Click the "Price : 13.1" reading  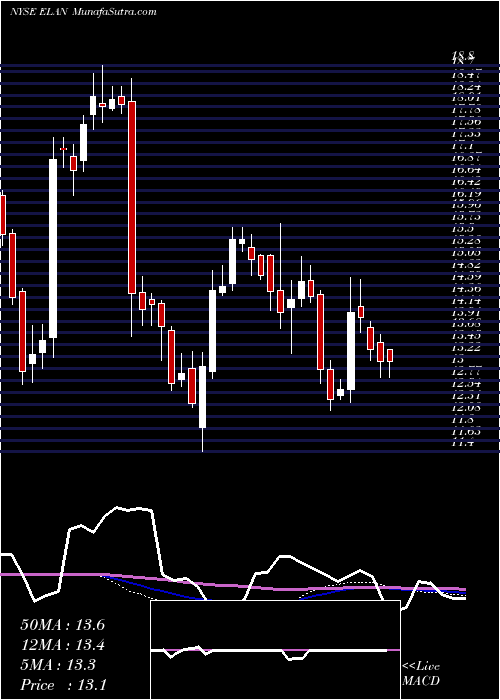point(63,685)
